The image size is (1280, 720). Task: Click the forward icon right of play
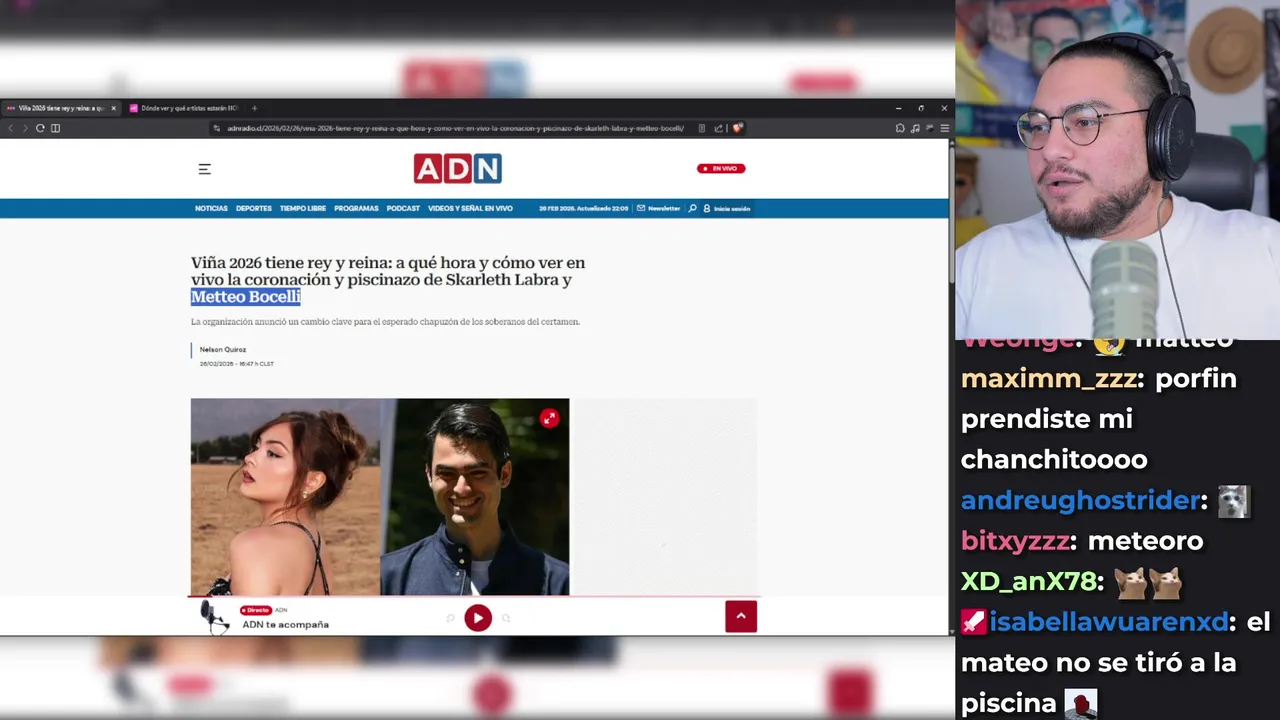pyautogui.click(x=506, y=618)
